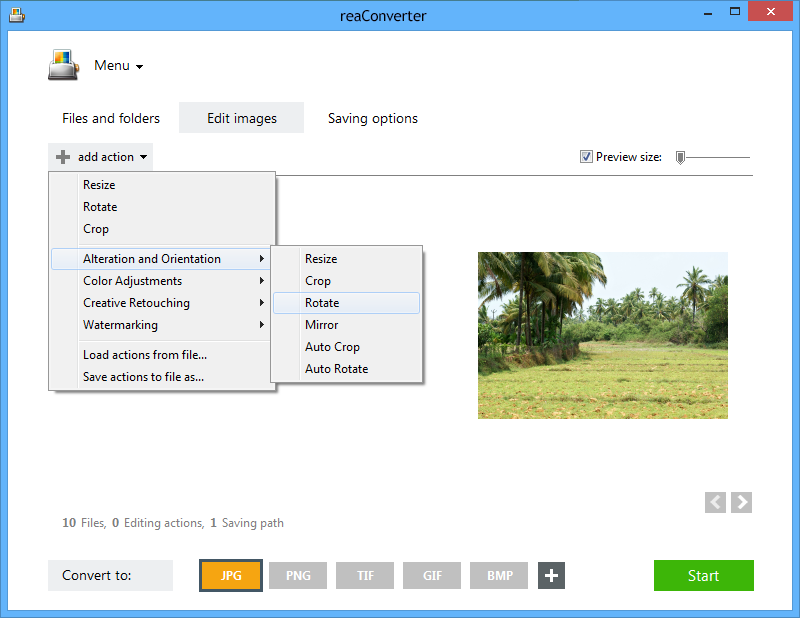
Task: Select PNG as output format
Action: pos(298,576)
